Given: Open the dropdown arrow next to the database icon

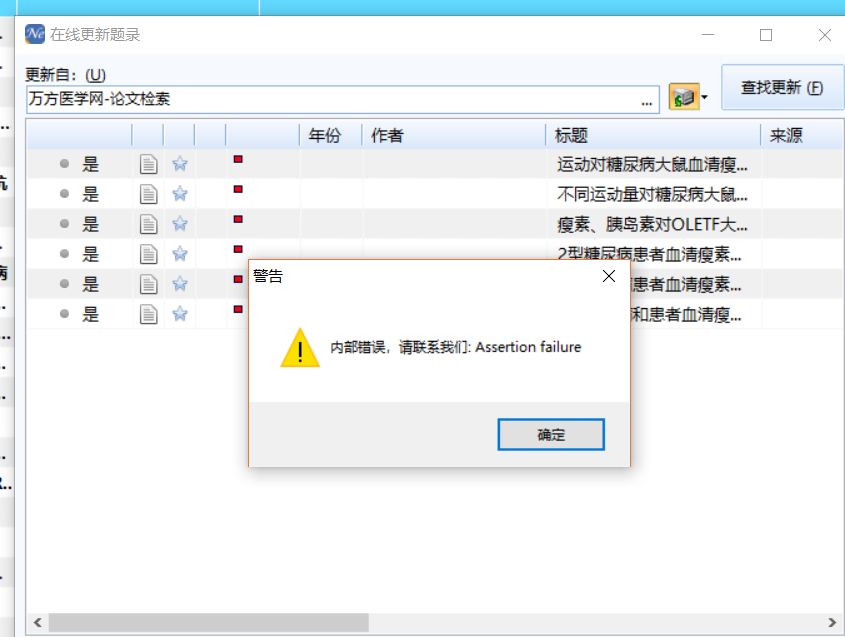Looking at the screenshot, I should pyautogui.click(x=704, y=98).
